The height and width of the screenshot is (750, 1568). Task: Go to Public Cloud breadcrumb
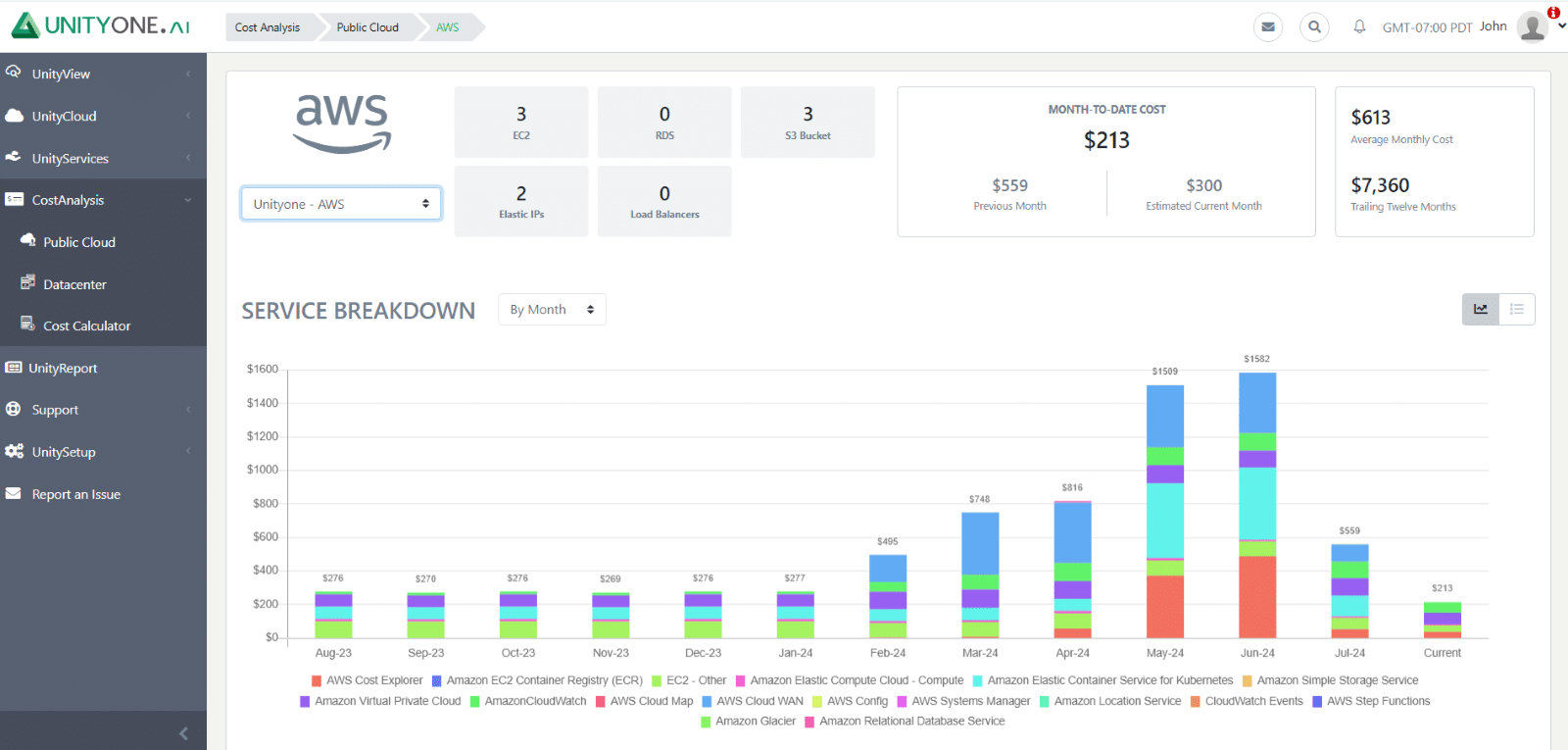[367, 27]
